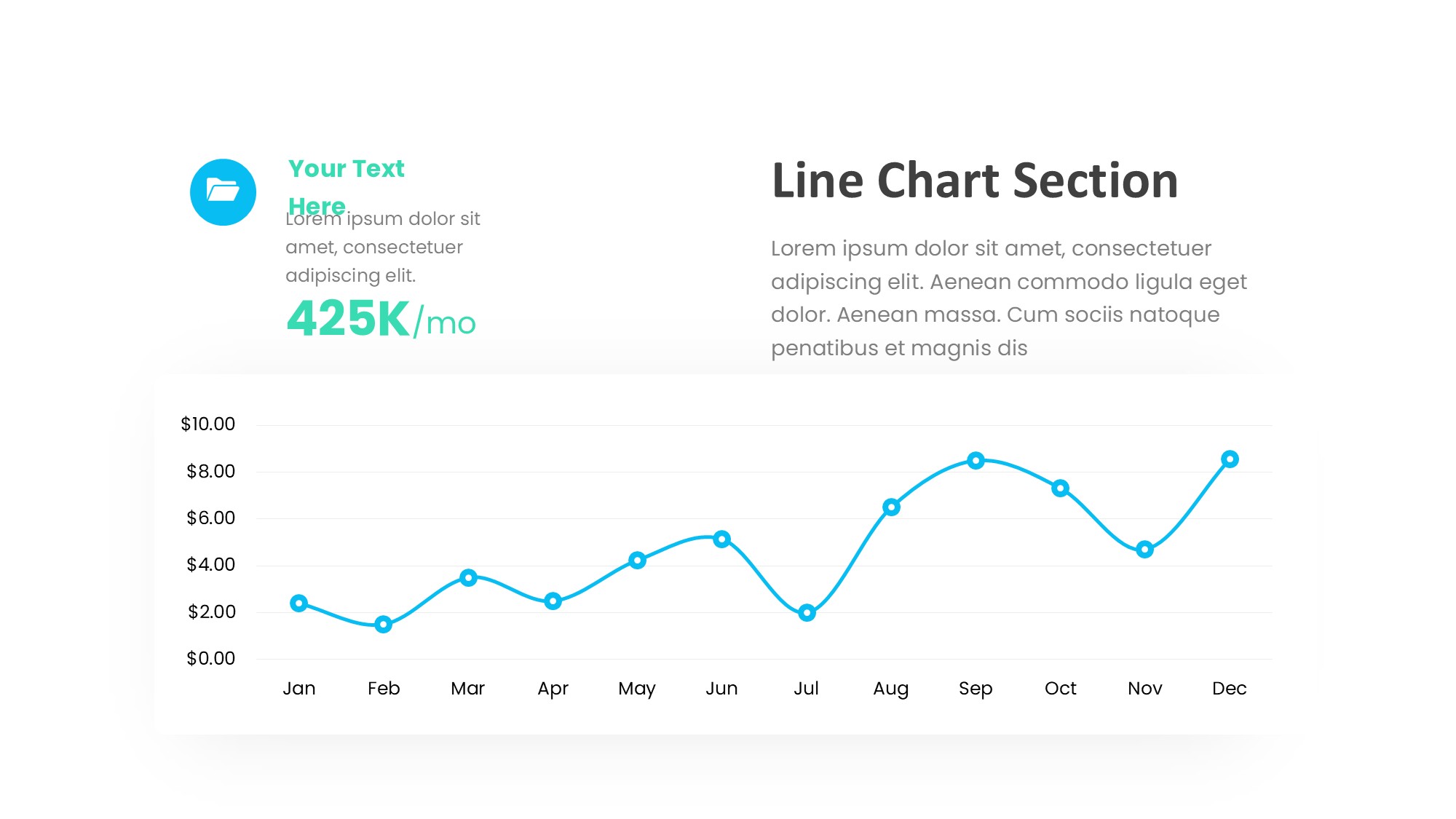Select the Jan data point marker
Screen dimensions: 1456x819
click(x=298, y=603)
